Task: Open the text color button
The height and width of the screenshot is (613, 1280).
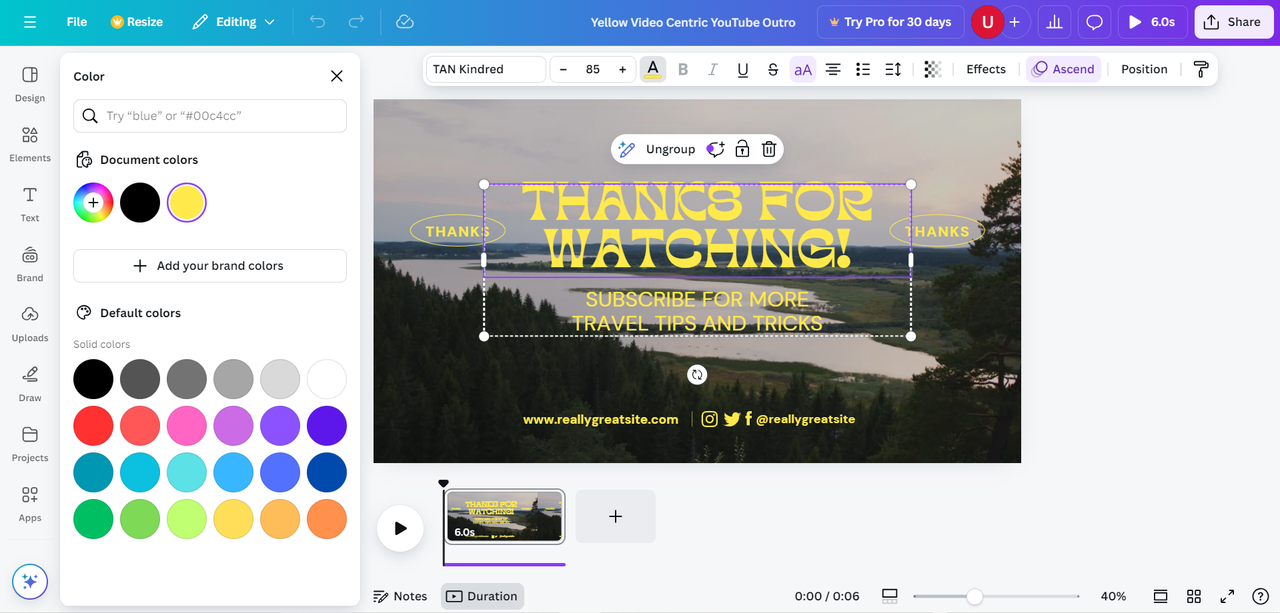Action: click(653, 69)
